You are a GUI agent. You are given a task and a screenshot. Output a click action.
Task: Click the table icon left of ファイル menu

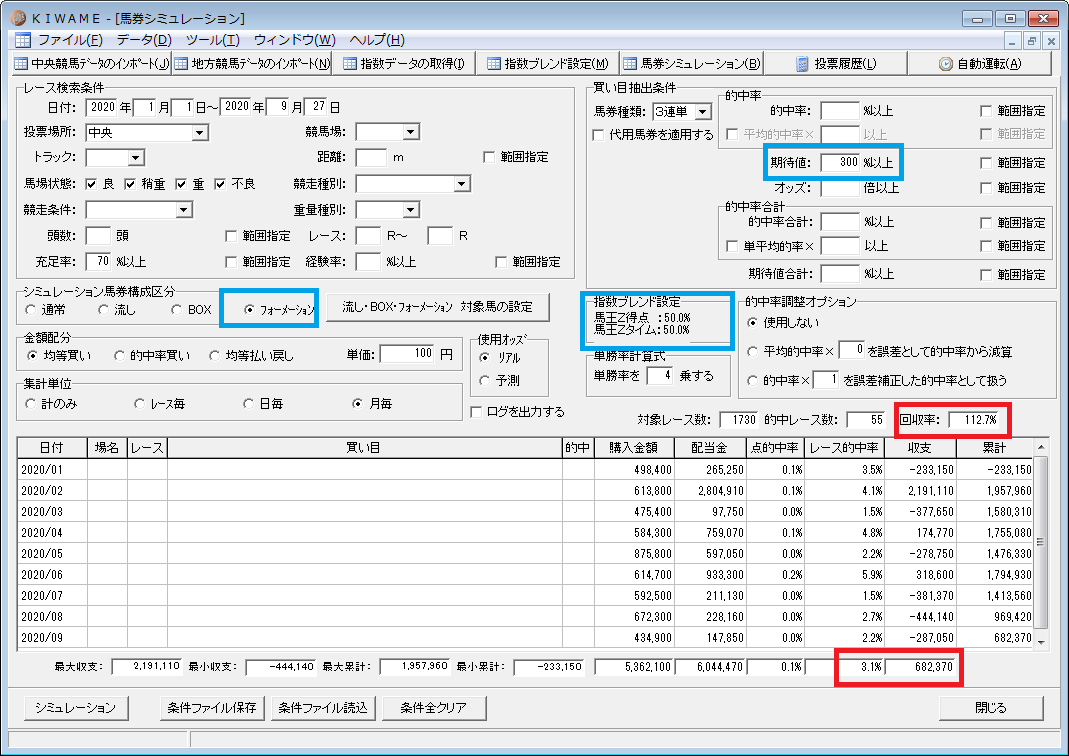22,40
